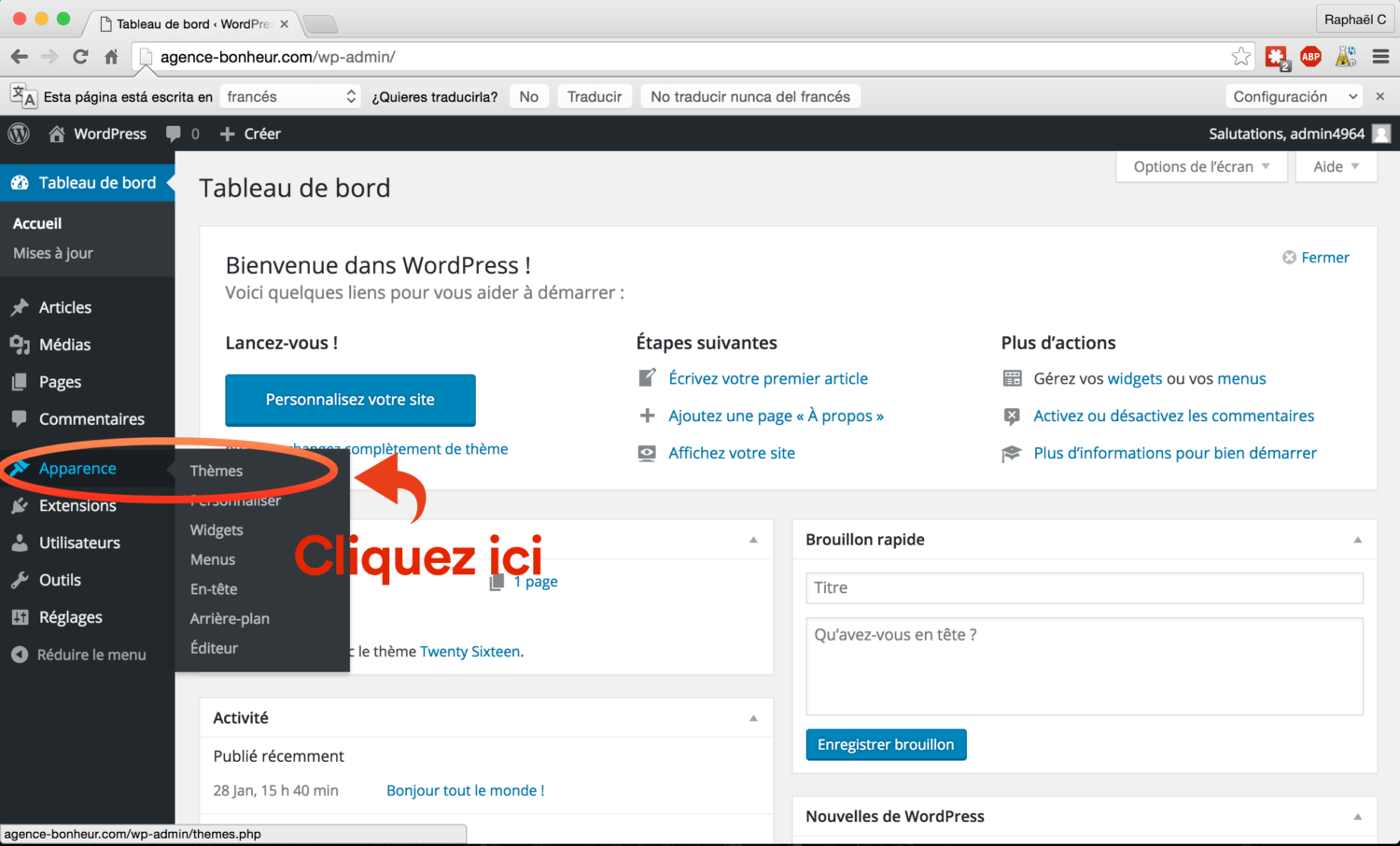
Task: Open the red puzzle extension icon
Action: pyautogui.click(x=1276, y=57)
